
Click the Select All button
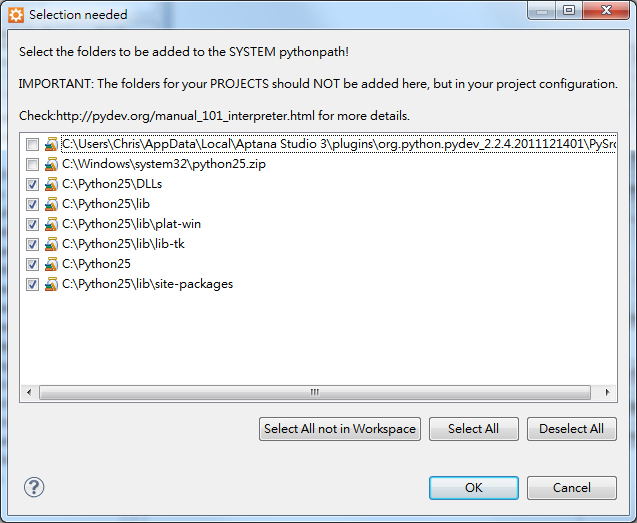click(x=474, y=429)
